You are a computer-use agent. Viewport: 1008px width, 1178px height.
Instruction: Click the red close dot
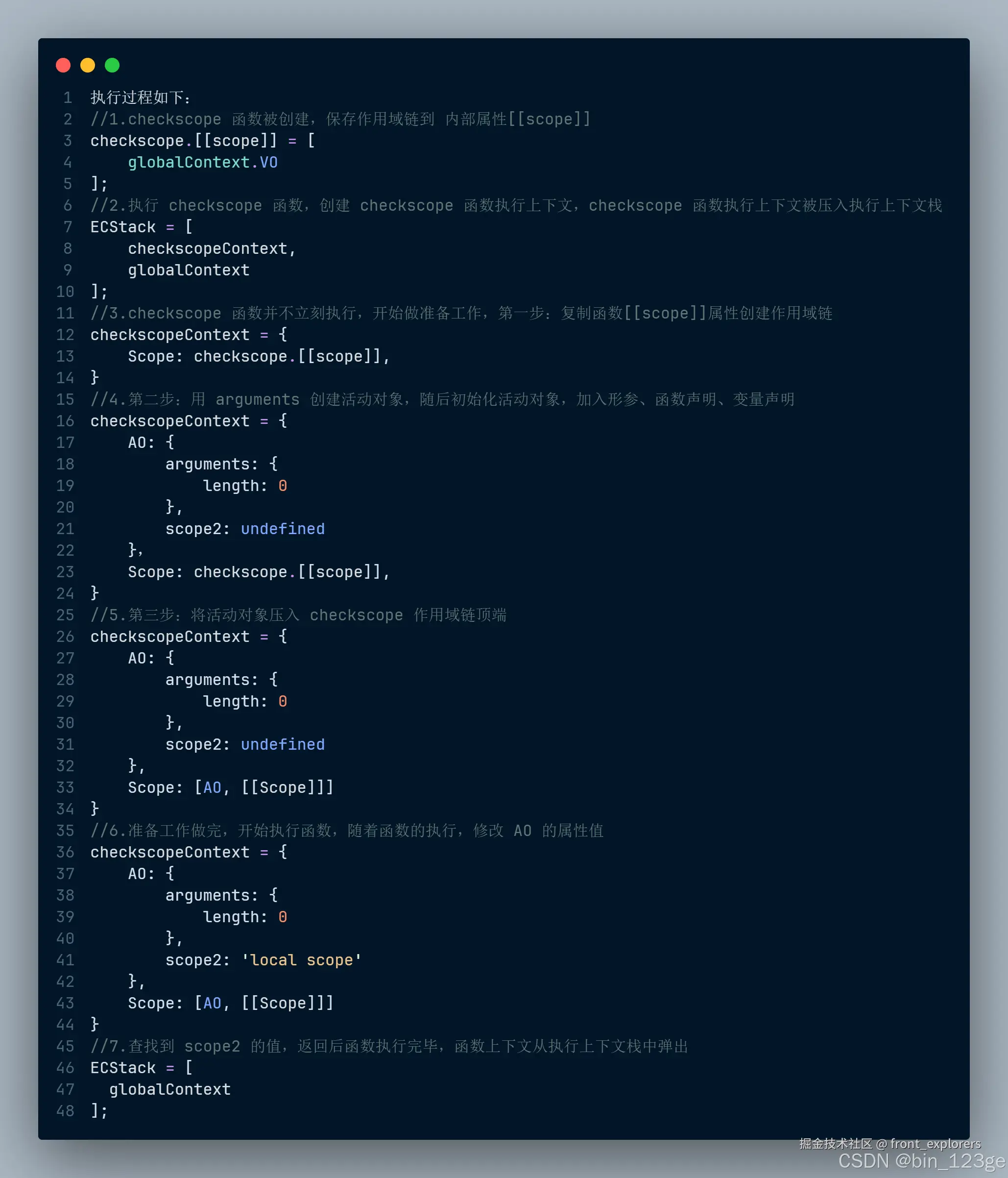coord(63,65)
